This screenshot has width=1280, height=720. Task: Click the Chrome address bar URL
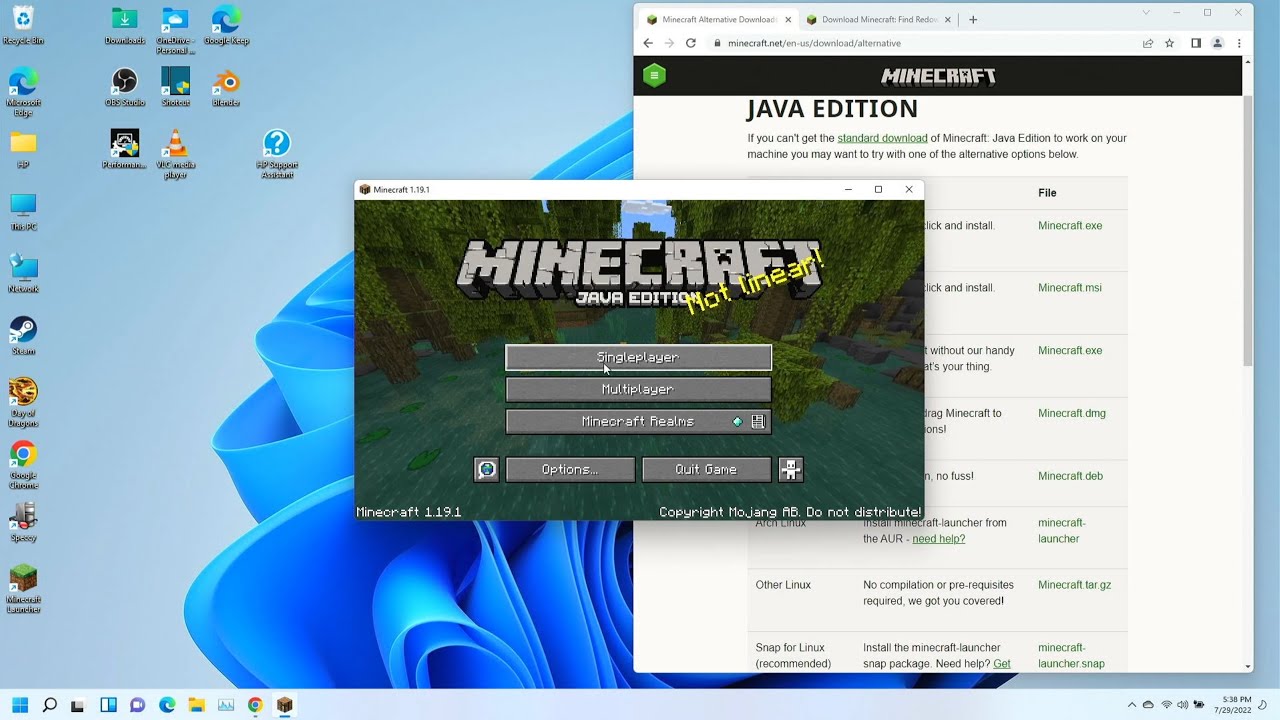point(814,43)
